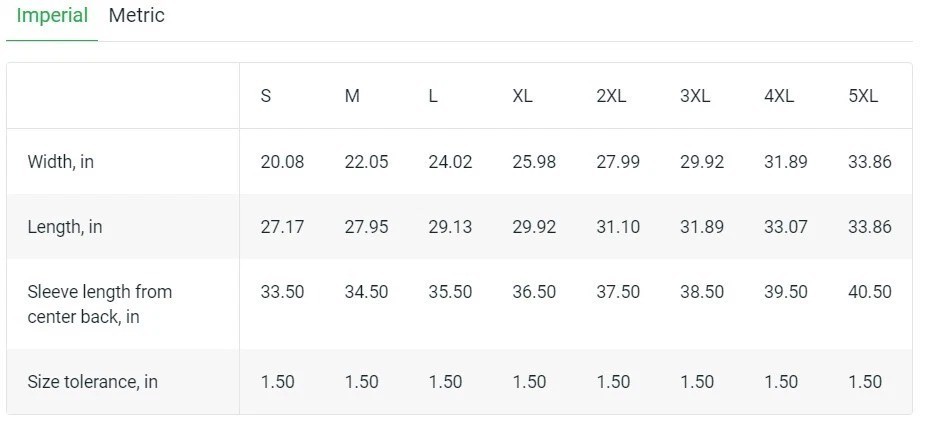932x433 pixels.
Task: Click the 35.50 sleeve length value
Action: pyautogui.click(x=450, y=292)
